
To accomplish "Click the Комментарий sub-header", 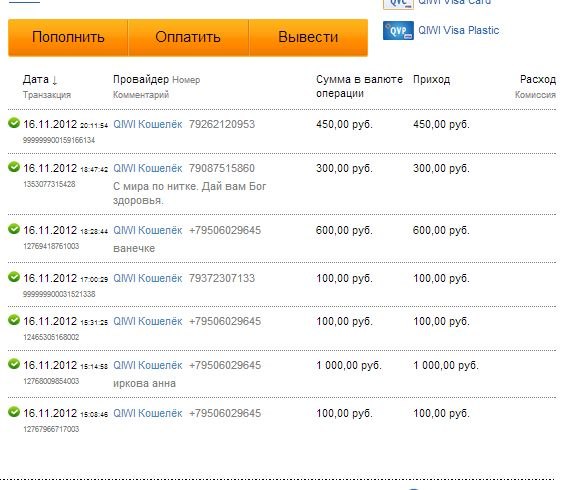I will point(141,95).
